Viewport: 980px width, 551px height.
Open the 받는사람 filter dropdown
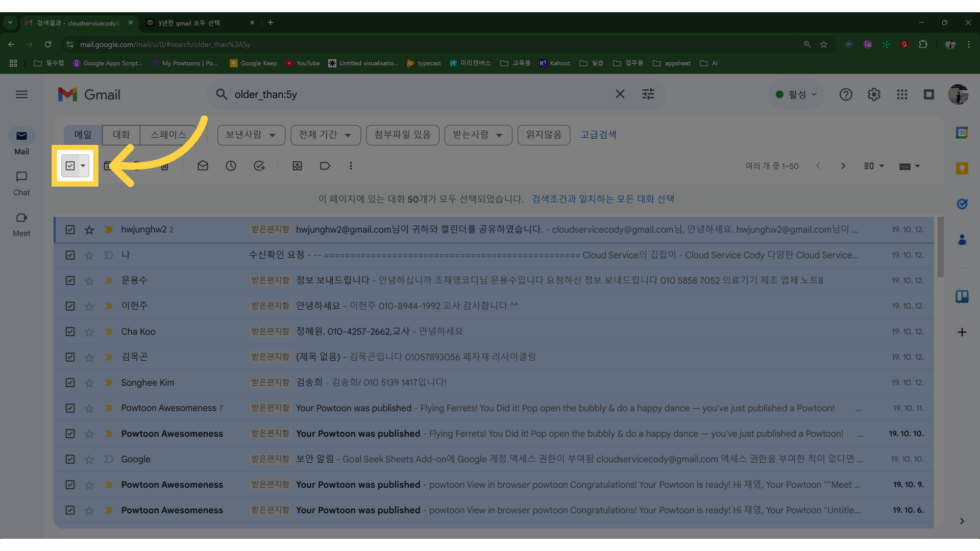click(x=478, y=135)
